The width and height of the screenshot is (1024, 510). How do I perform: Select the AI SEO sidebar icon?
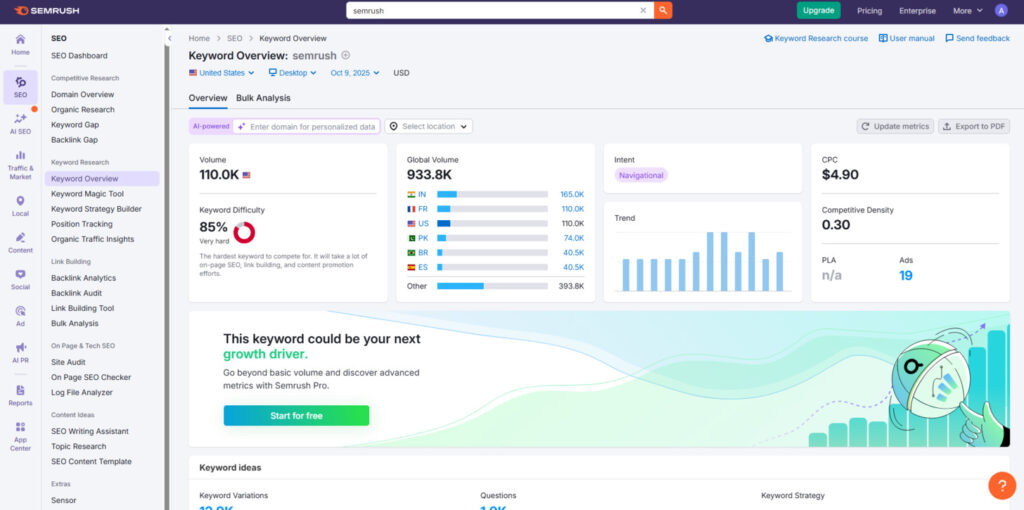[20, 123]
